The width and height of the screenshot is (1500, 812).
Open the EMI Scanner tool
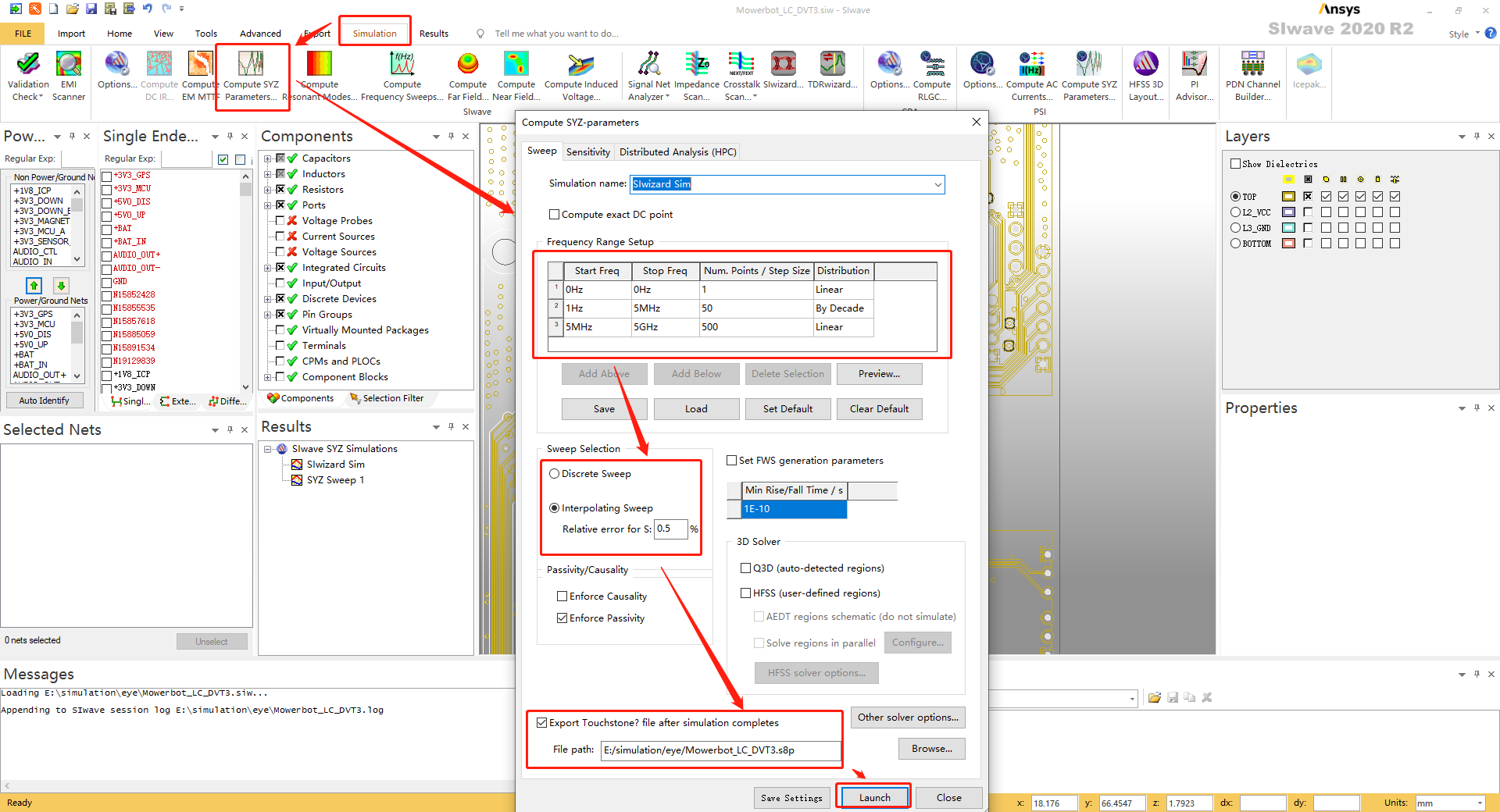(x=69, y=74)
